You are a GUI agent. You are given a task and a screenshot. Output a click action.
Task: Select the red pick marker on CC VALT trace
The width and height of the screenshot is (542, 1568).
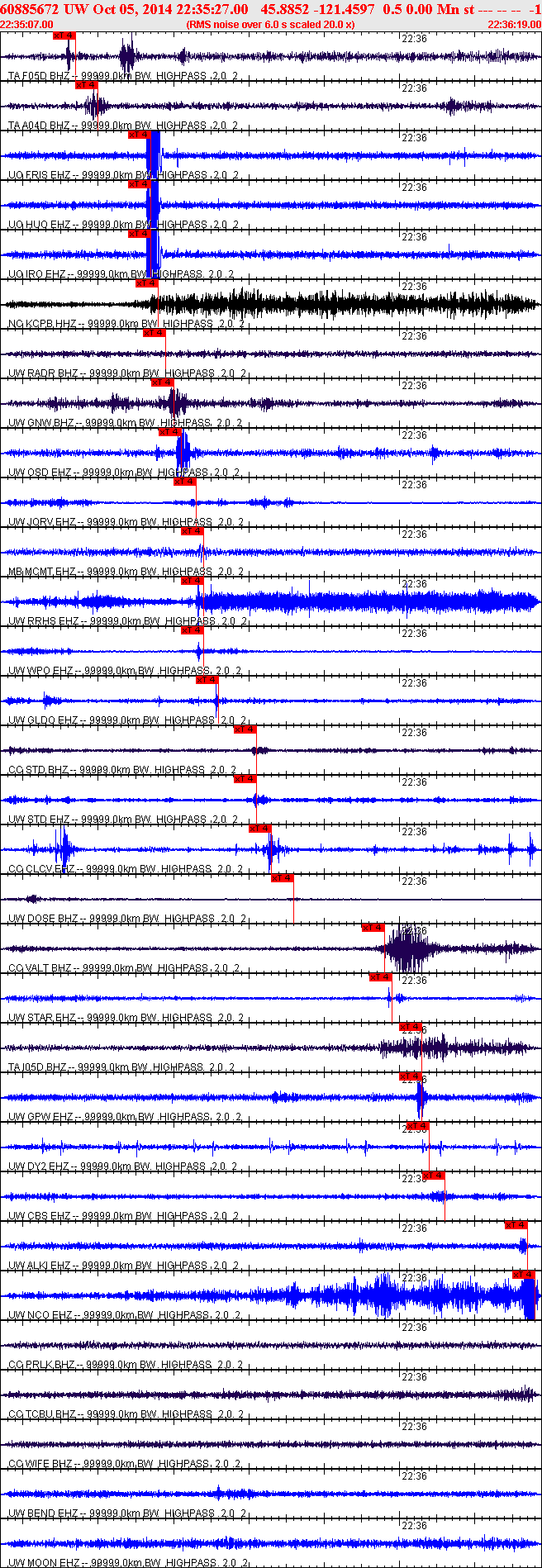point(373,928)
